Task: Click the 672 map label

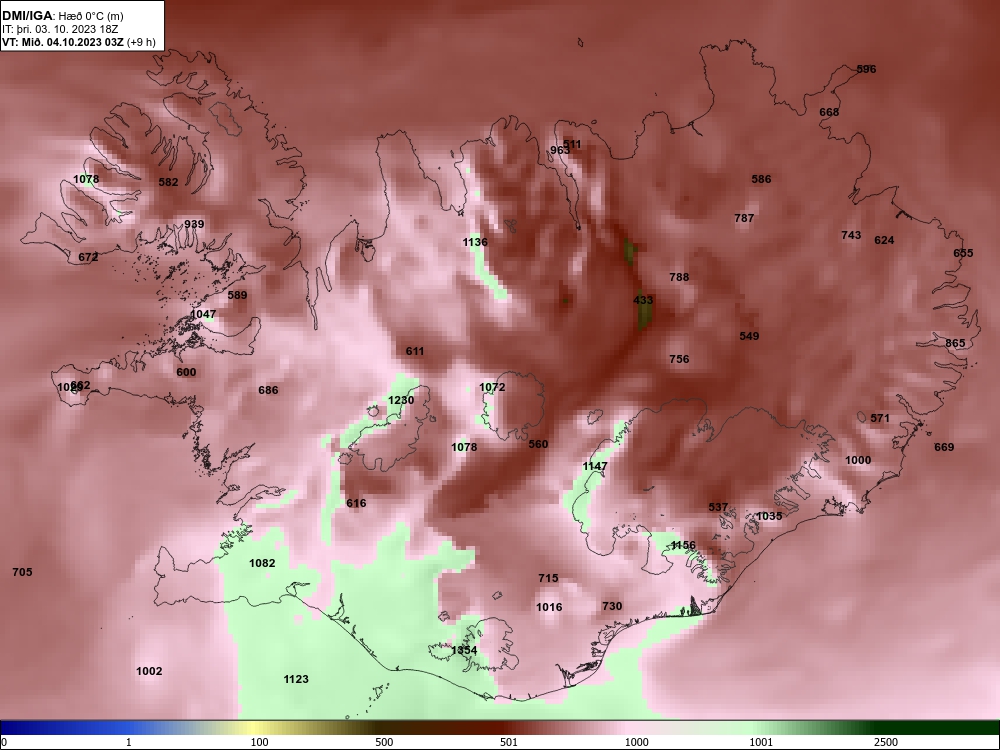Action: pos(88,258)
